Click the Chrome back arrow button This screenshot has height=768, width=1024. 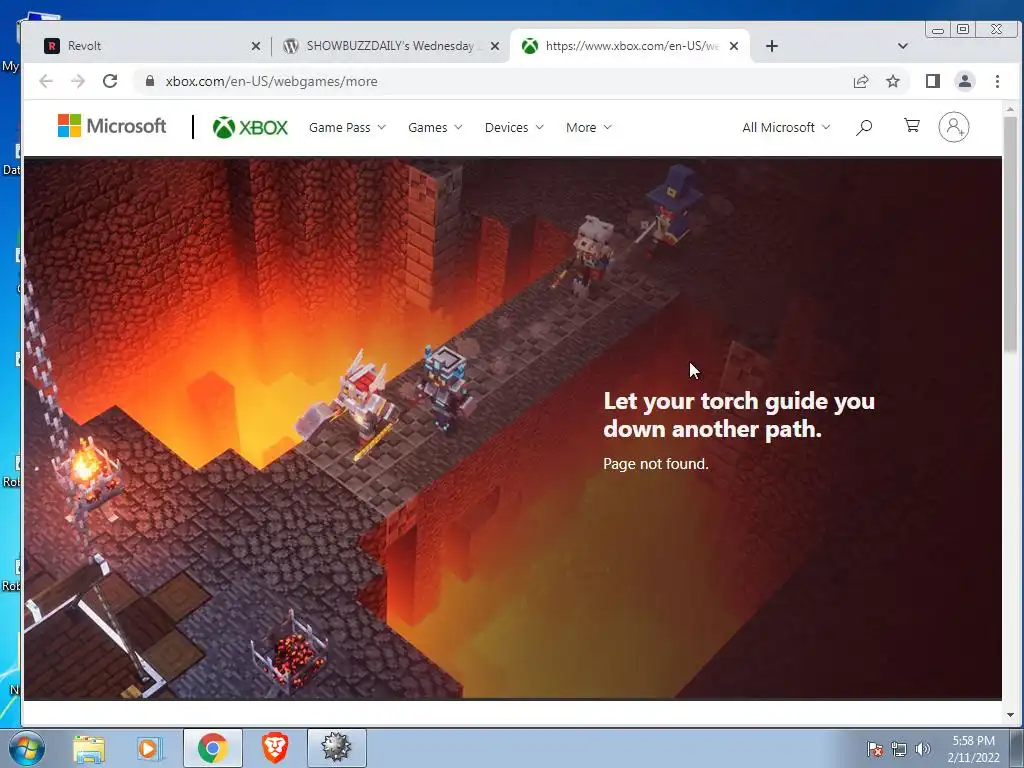[x=46, y=81]
